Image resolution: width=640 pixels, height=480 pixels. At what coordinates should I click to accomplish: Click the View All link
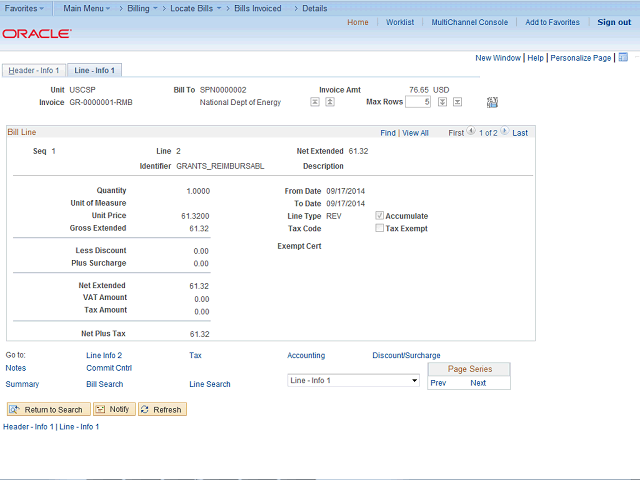tap(415, 133)
